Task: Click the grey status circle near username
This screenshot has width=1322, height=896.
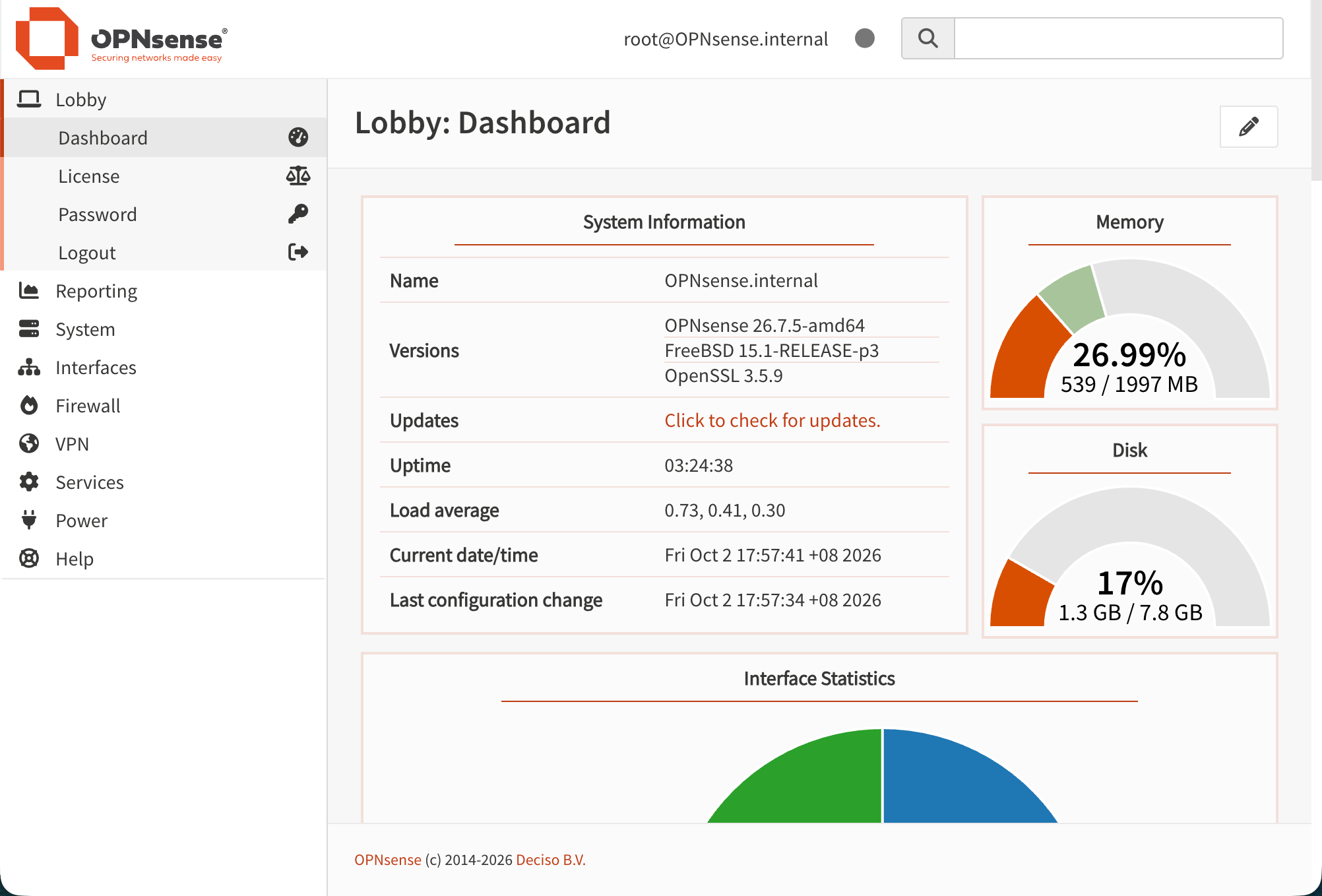Action: click(x=865, y=38)
